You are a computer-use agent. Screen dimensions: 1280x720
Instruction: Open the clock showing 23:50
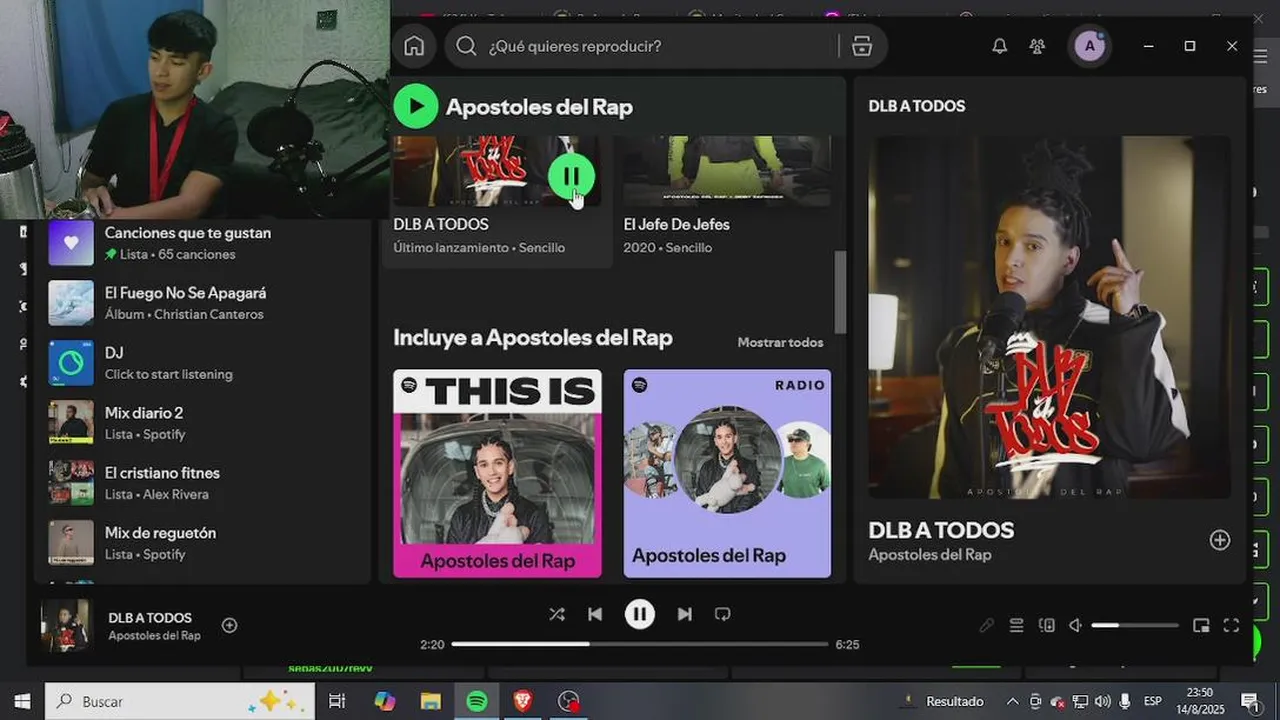1200,701
